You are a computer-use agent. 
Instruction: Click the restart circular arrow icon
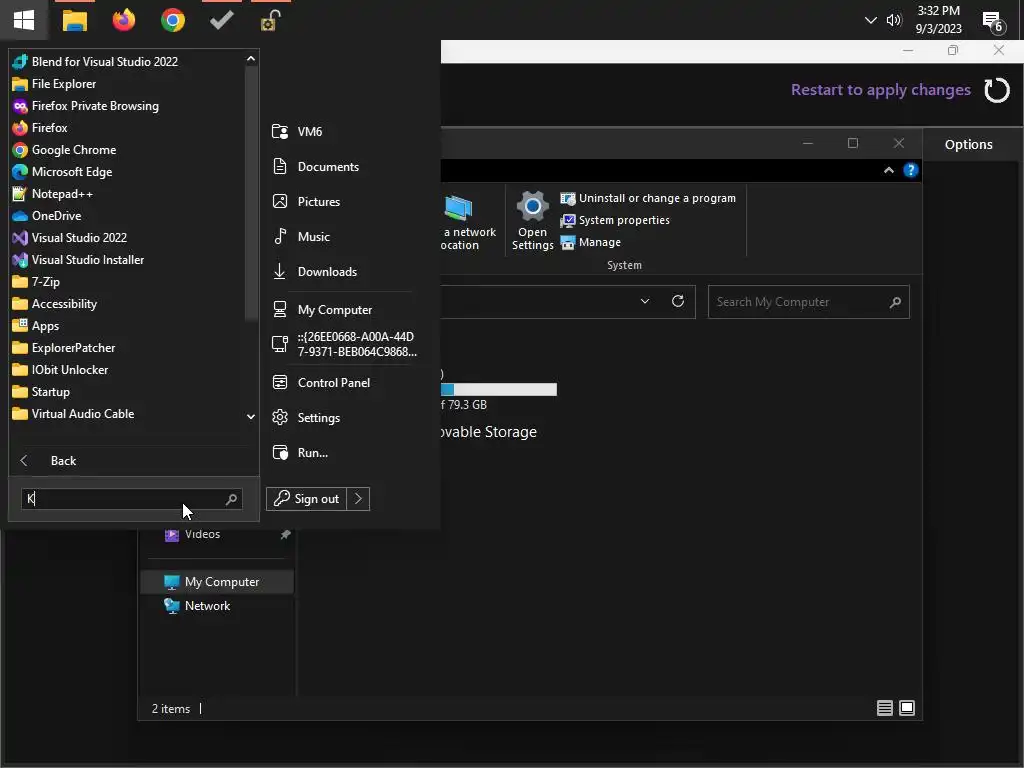click(x=997, y=90)
